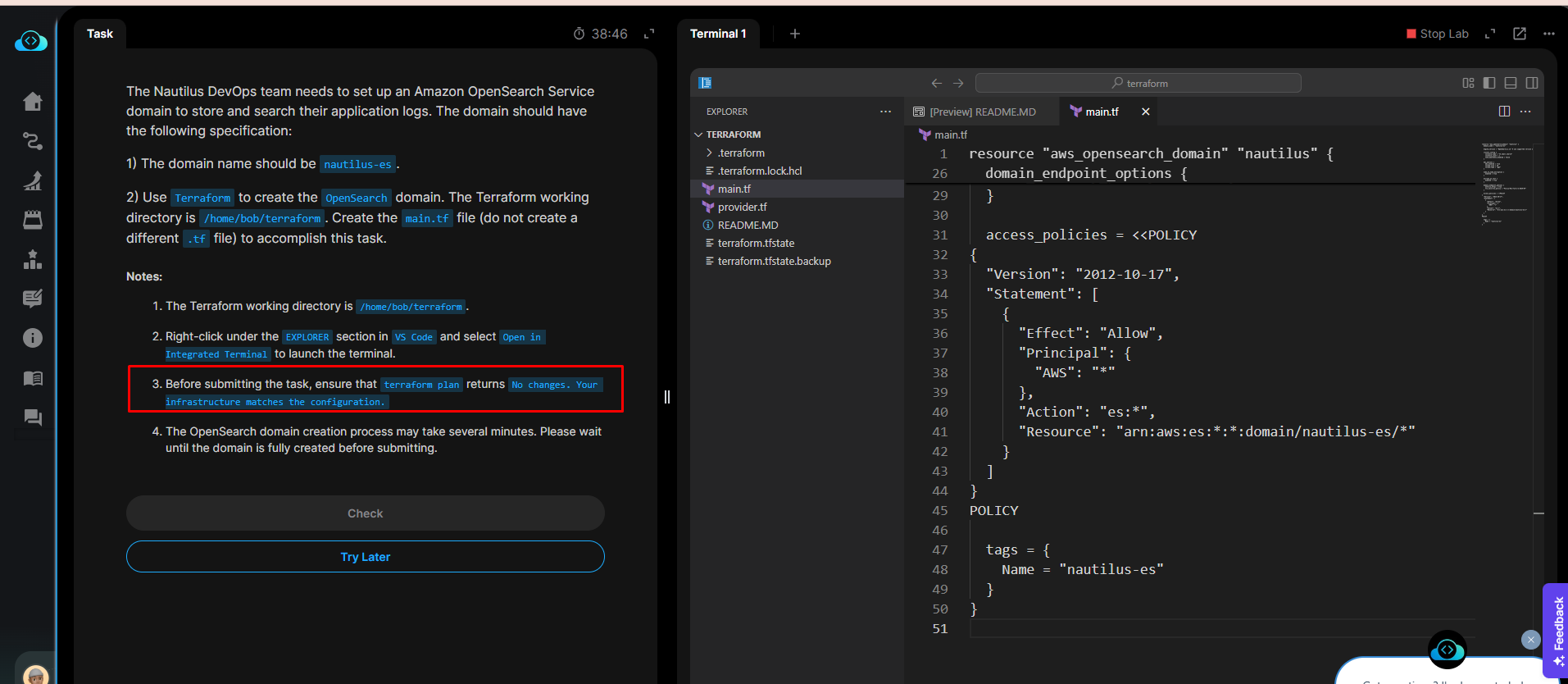Click line number 51 in the gutter
Image resolution: width=1568 pixels, height=684 pixels.
(x=939, y=628)
